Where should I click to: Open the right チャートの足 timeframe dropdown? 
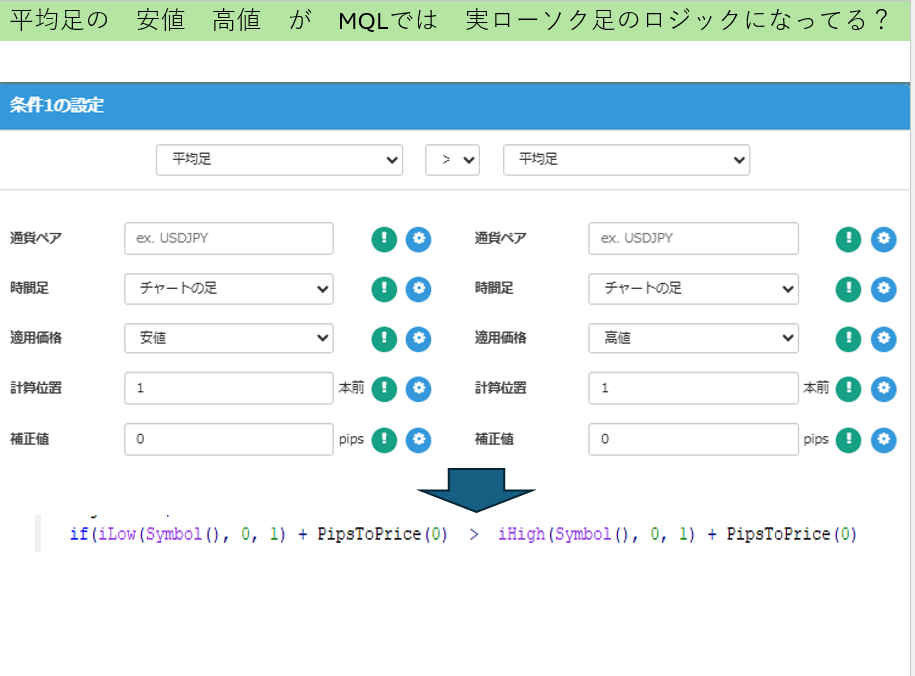pos(693,289)
